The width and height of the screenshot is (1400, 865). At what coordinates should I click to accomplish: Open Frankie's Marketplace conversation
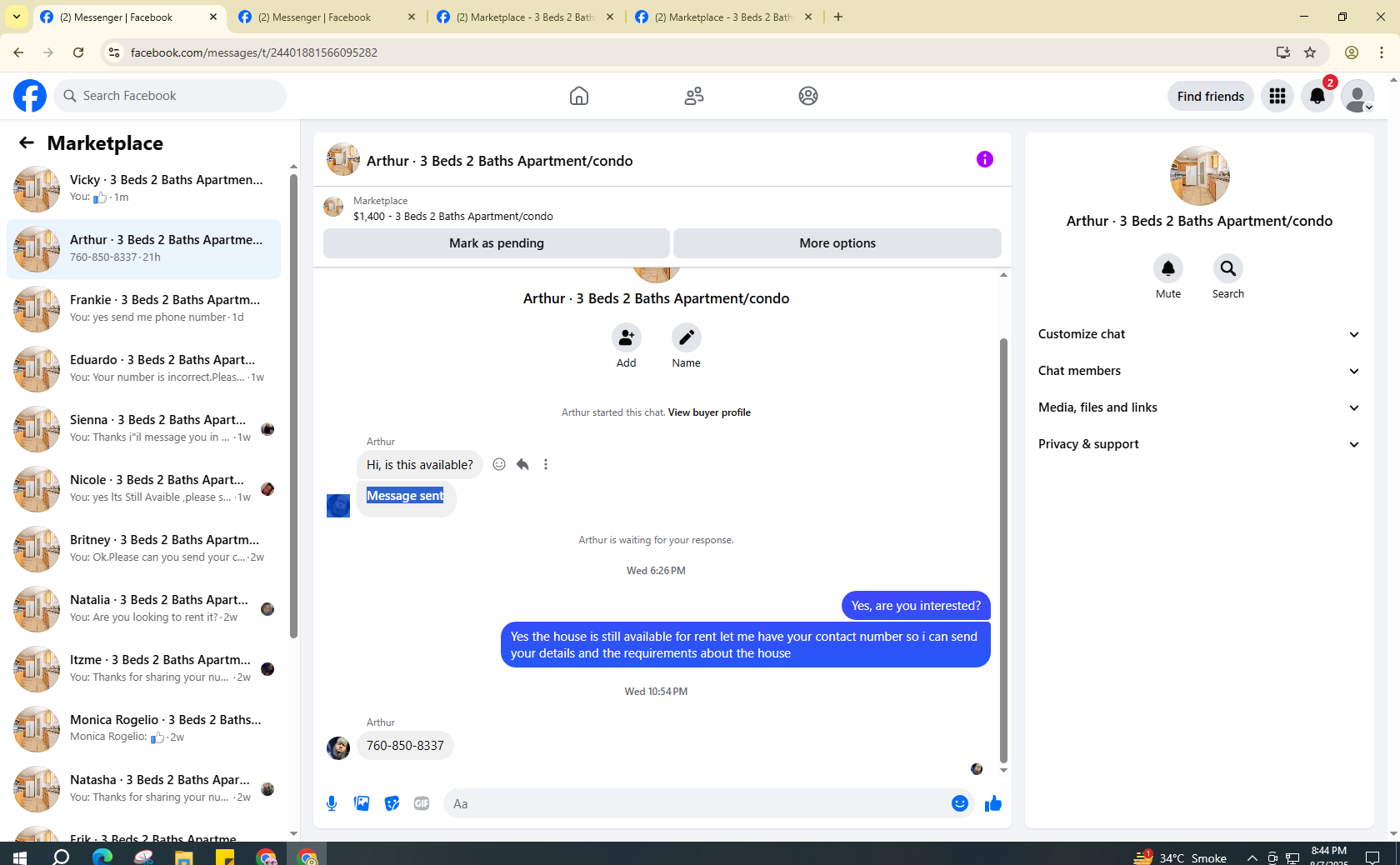point(143,309)
